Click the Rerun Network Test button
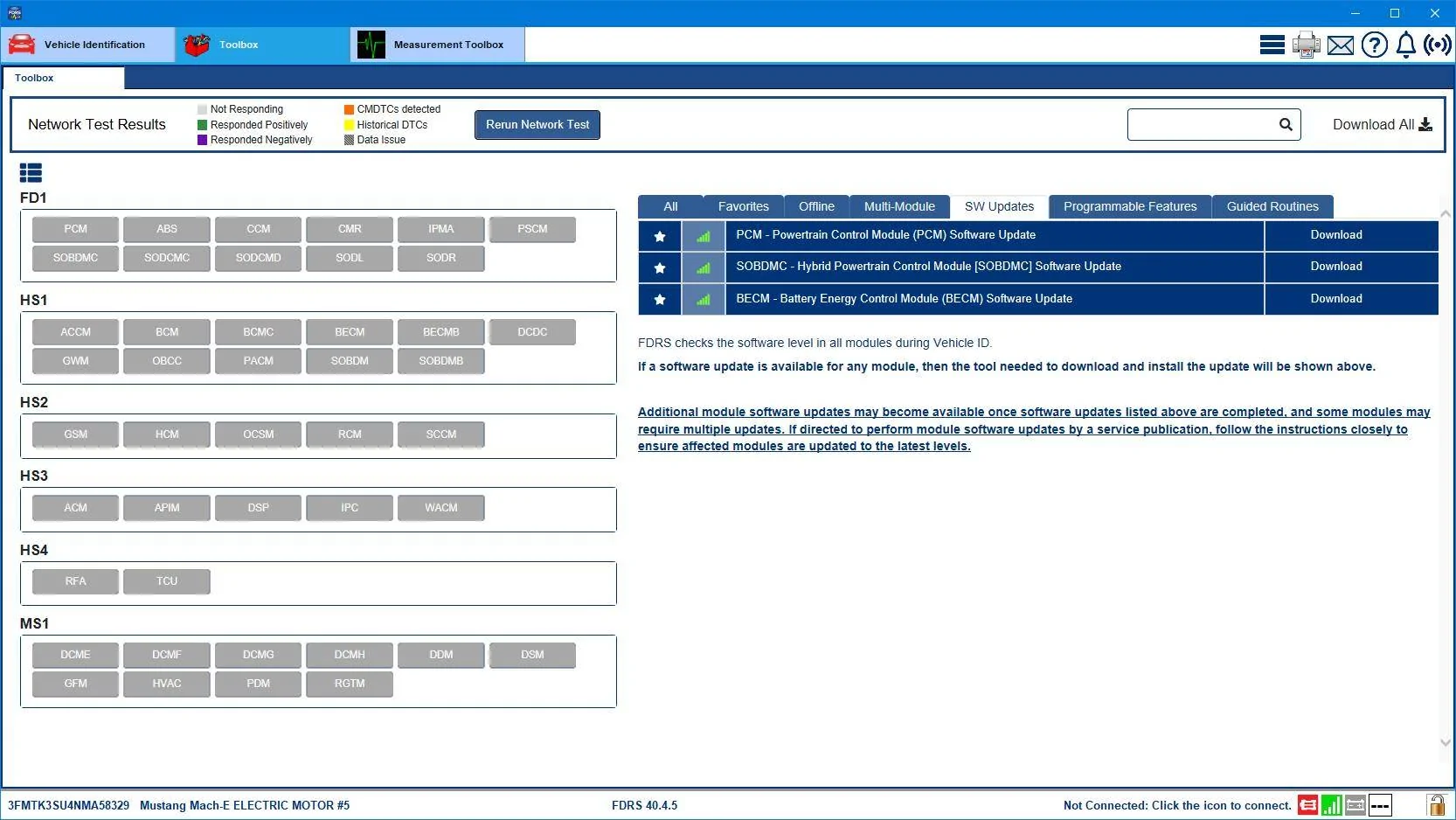 click(537, 124)
